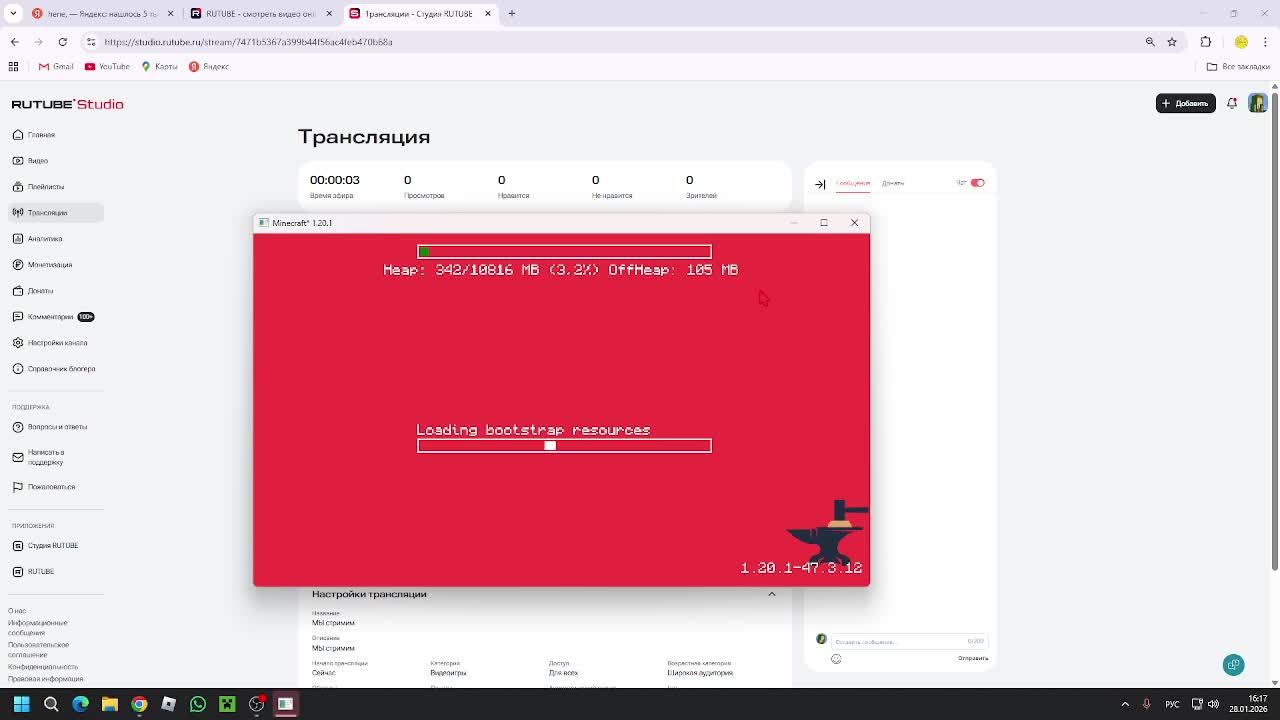The width and height of the screenshot is (1280, 720).
Task: Open the browser tab search dropdown
Action: 13,14
